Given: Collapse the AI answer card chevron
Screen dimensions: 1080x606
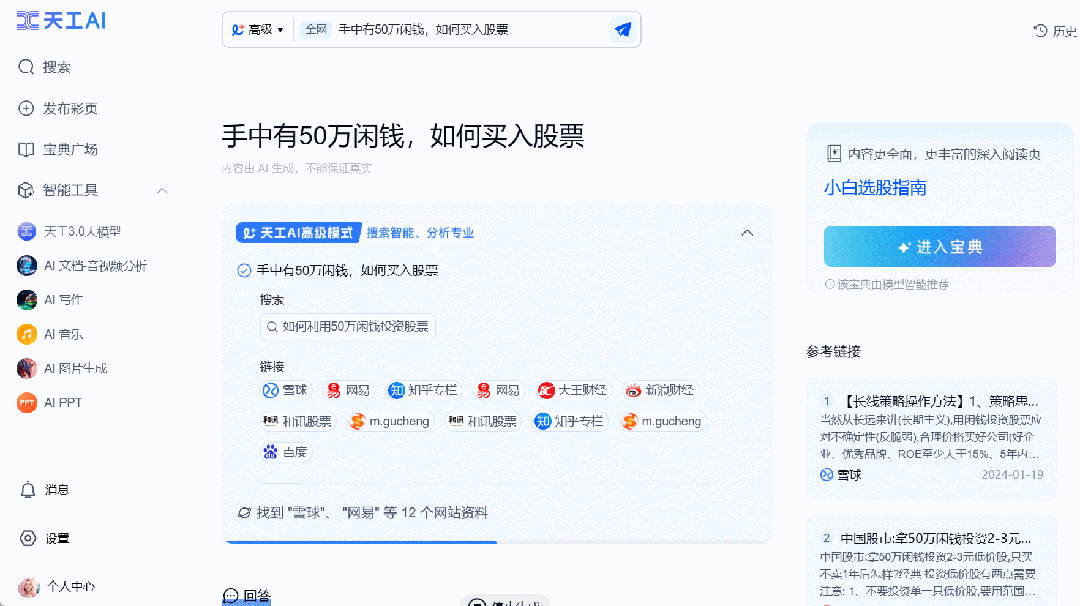Looking at the screenshot, I should 747,231.
